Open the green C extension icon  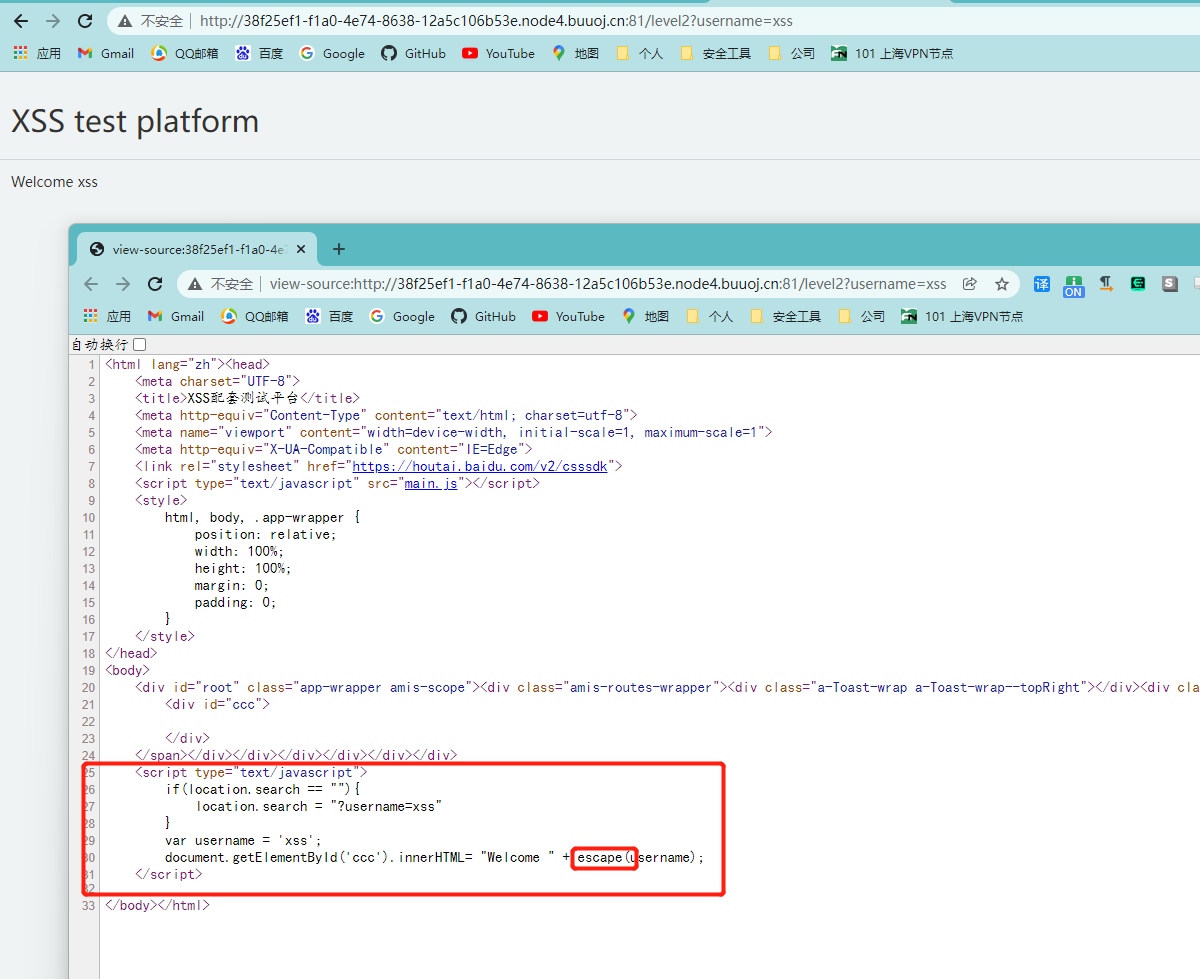click(1138, 284)
